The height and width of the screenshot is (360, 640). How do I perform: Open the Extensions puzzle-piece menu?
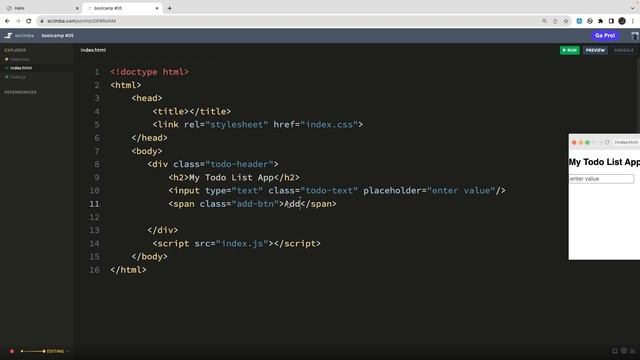[600, 21]
